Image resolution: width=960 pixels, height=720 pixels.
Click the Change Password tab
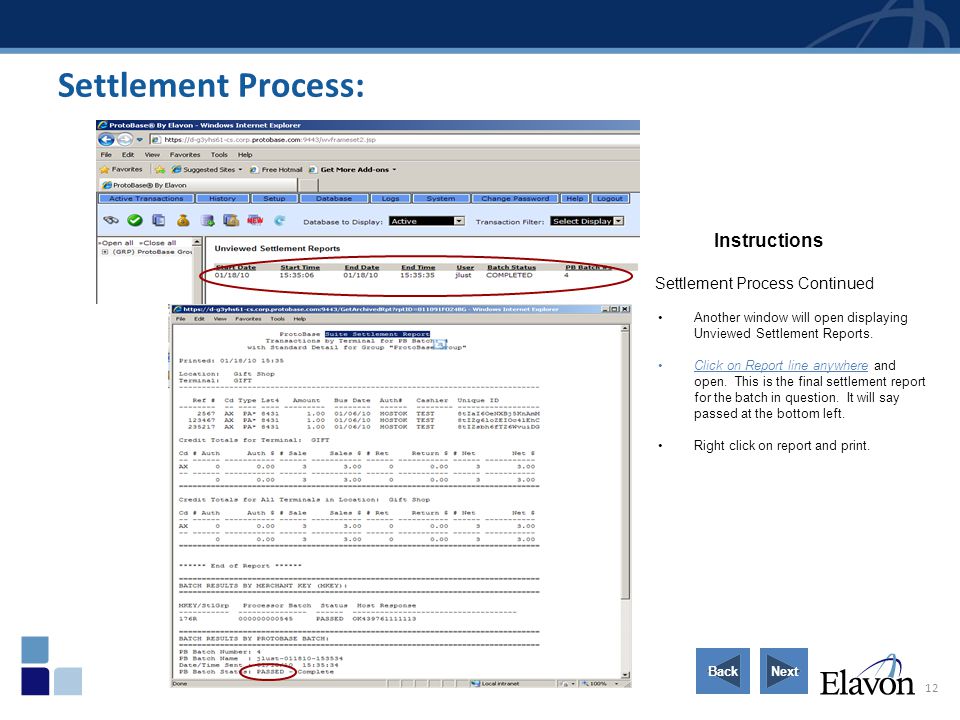(515, 198)
